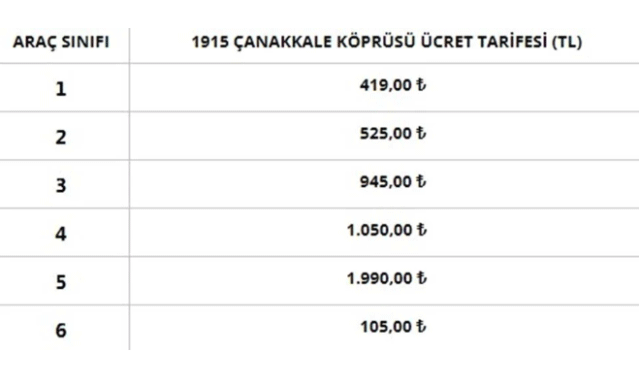Click the lira symbol next to 105,00
The image size is (641, 380).
click(x=421, y=326)
